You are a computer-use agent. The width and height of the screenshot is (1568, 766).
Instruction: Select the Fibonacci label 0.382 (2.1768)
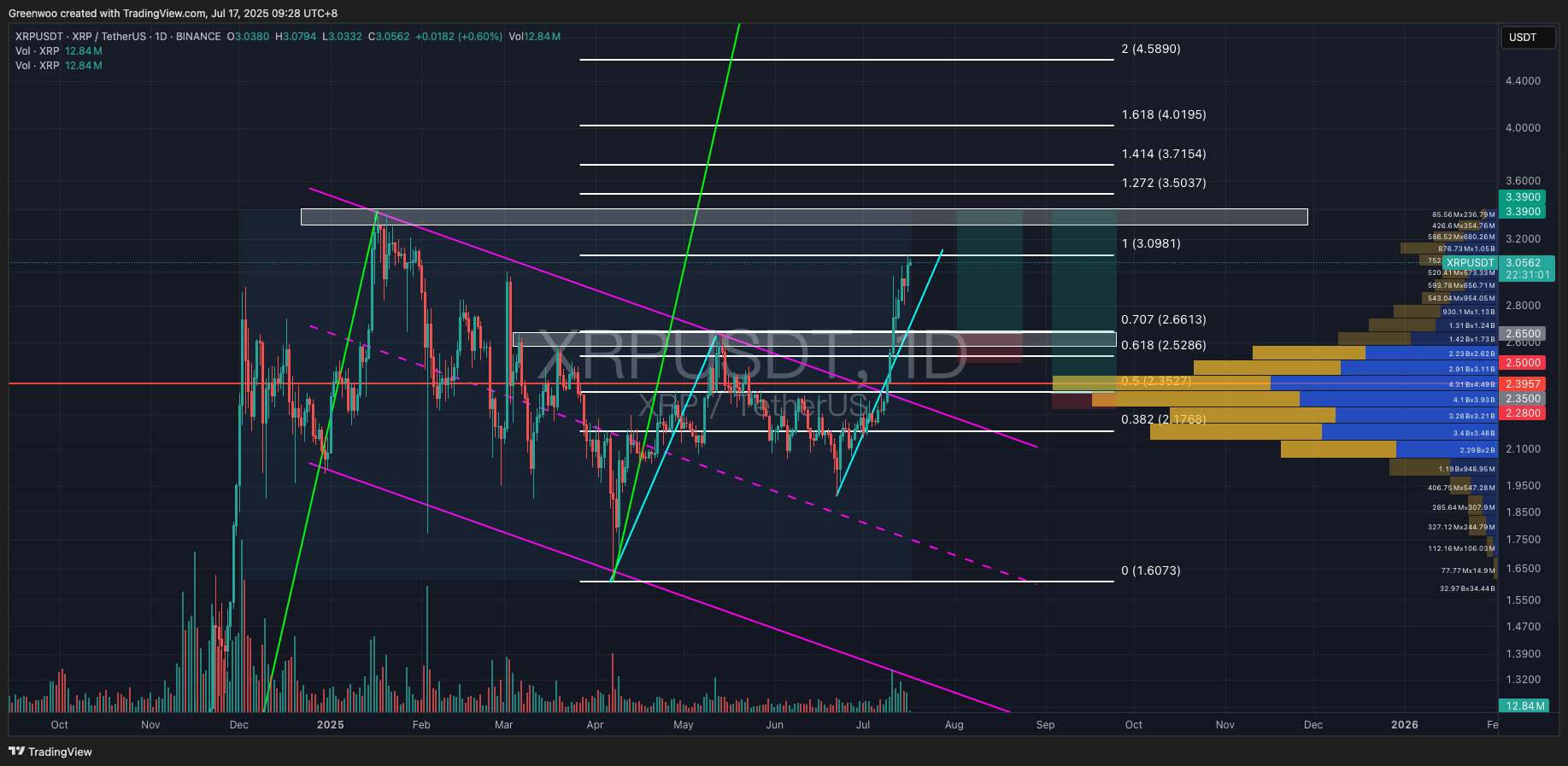pos(1164,419)
